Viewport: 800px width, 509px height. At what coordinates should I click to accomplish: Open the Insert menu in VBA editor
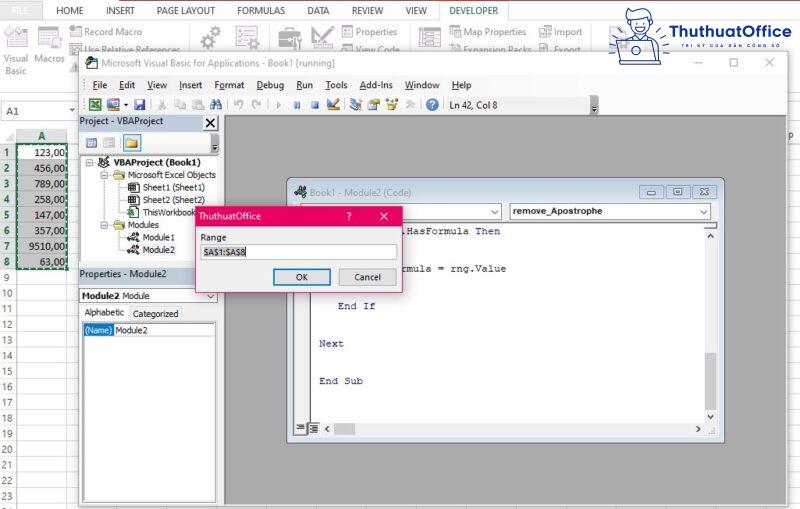(x=190, y=85)
